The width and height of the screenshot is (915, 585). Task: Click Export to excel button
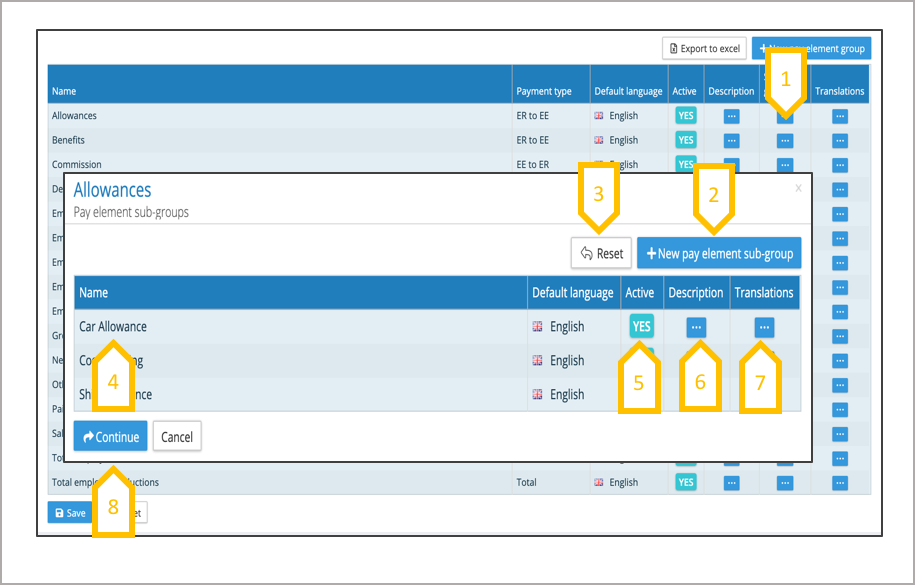(x=704, y=48)
